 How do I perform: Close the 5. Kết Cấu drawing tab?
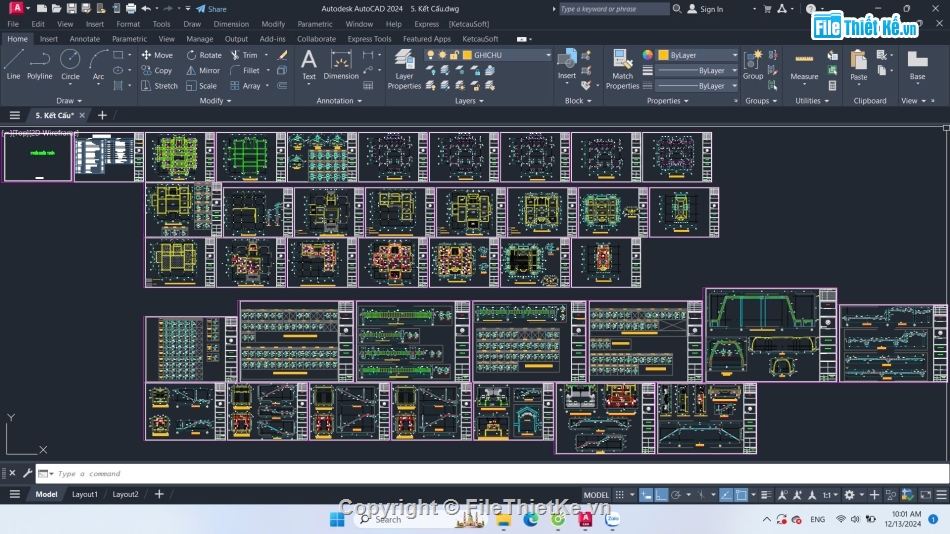[82, 115]
